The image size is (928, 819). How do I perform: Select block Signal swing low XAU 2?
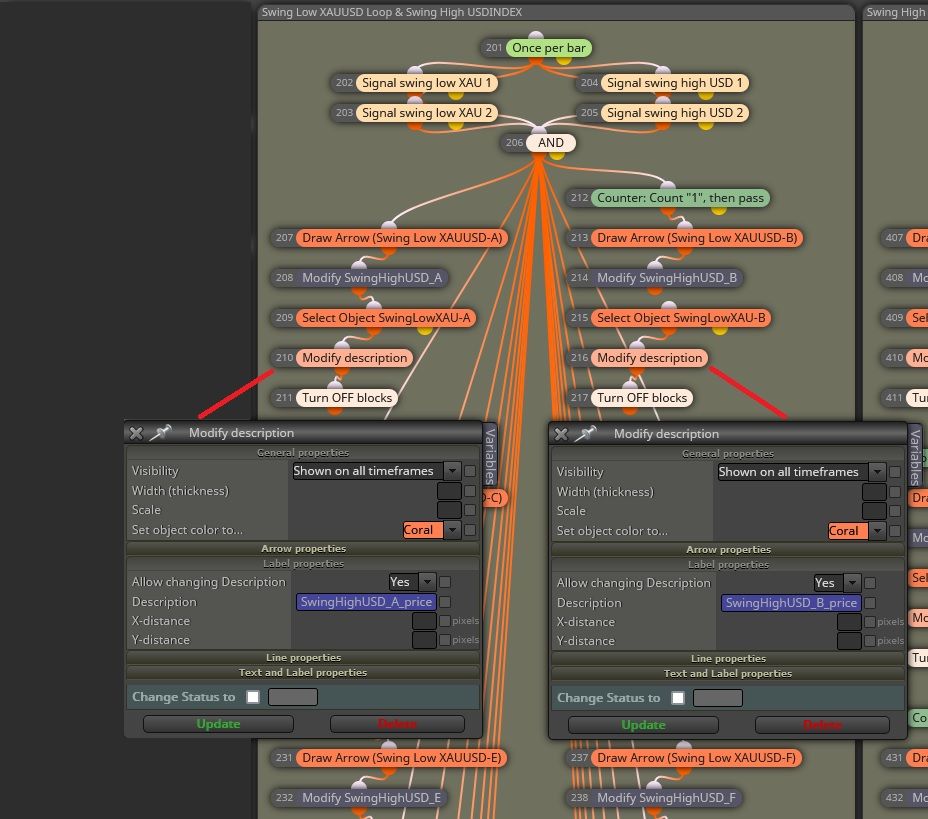[427, 113]
